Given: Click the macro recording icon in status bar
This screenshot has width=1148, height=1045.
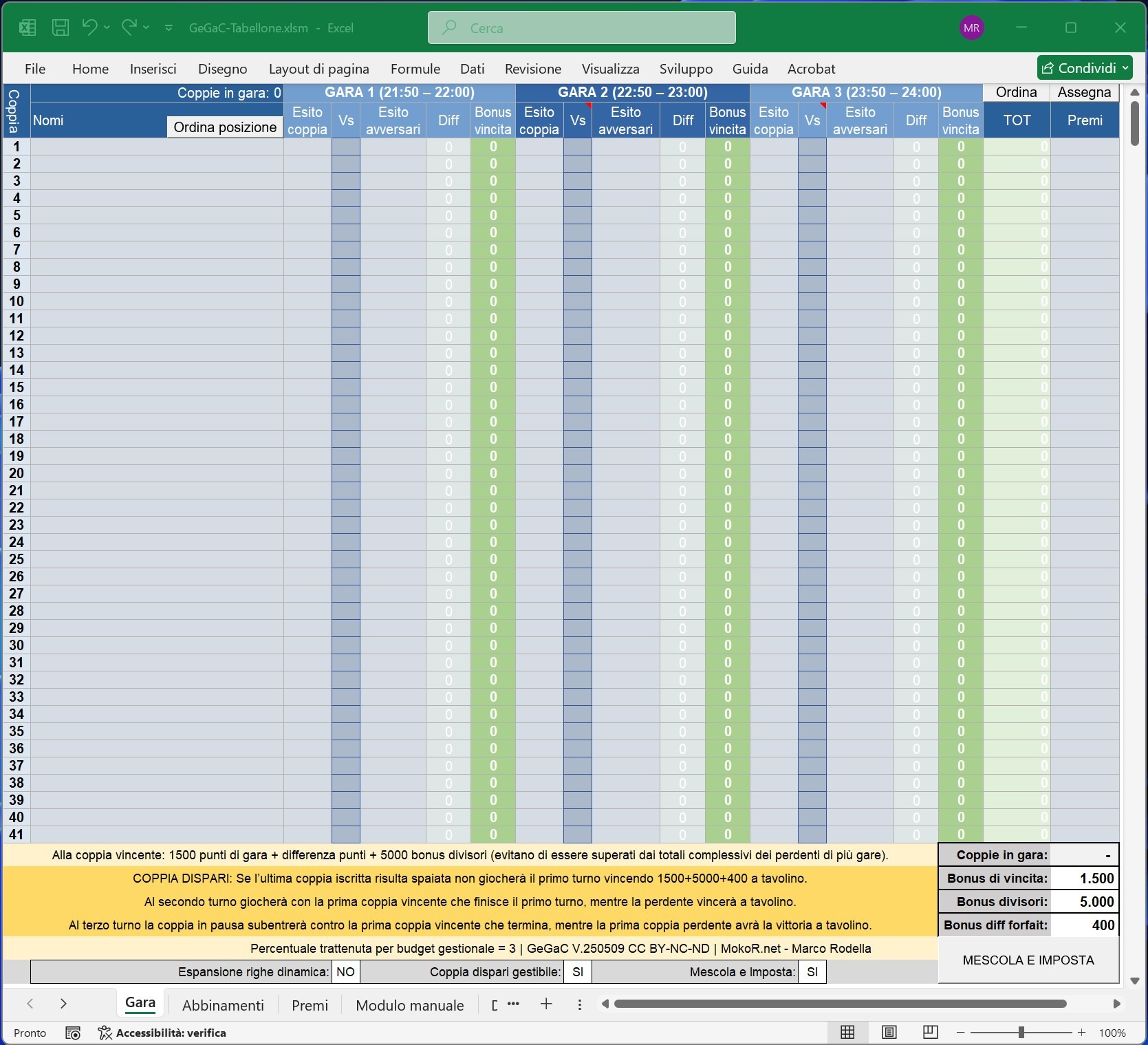Looking at the screenshot, I should click(x=73, y=1033).
